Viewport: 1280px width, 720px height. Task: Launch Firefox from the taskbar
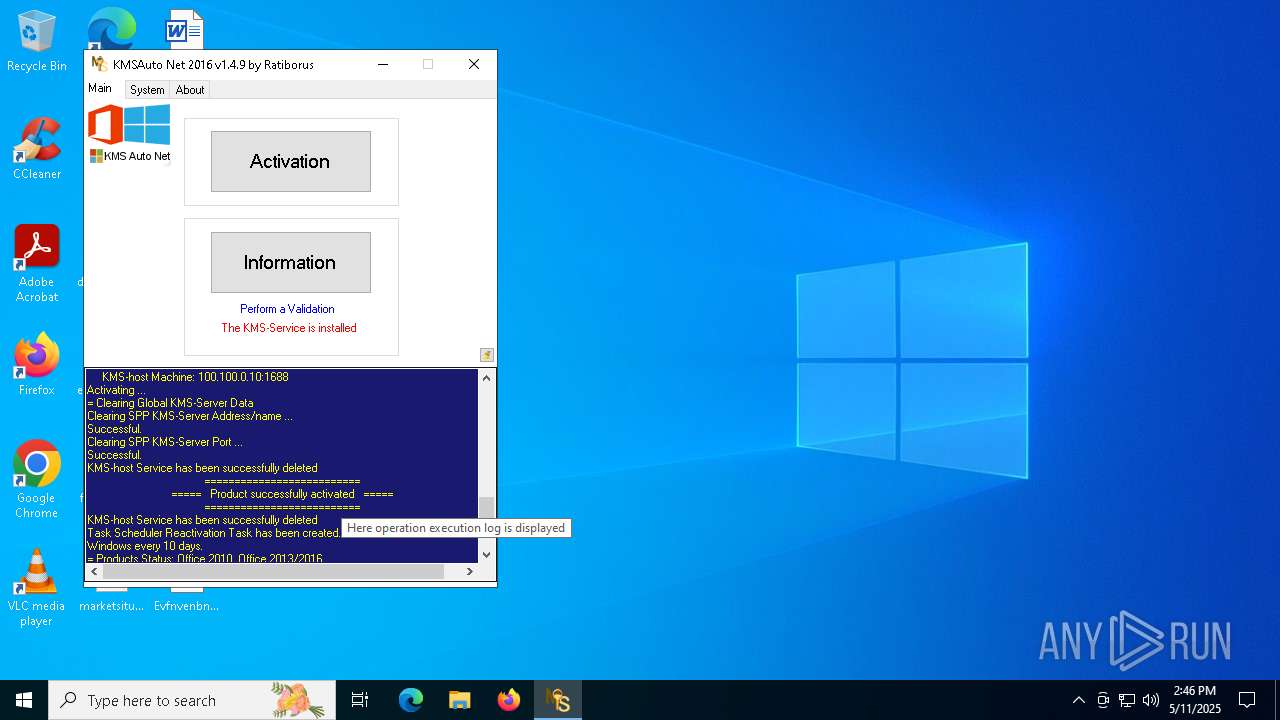pyautogui.click(x=509, y=700)
